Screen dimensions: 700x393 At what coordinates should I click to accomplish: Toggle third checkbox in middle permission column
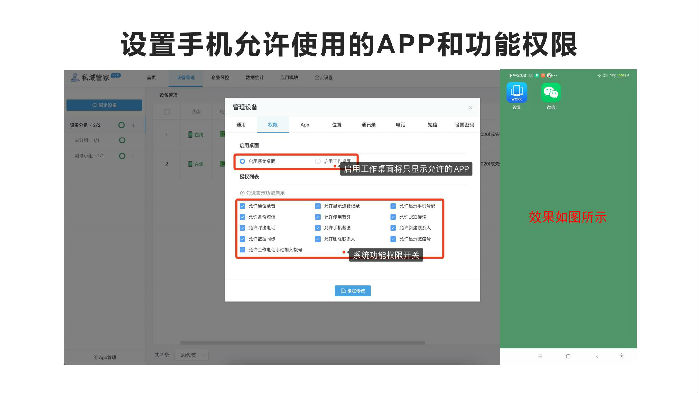(318, 228)
